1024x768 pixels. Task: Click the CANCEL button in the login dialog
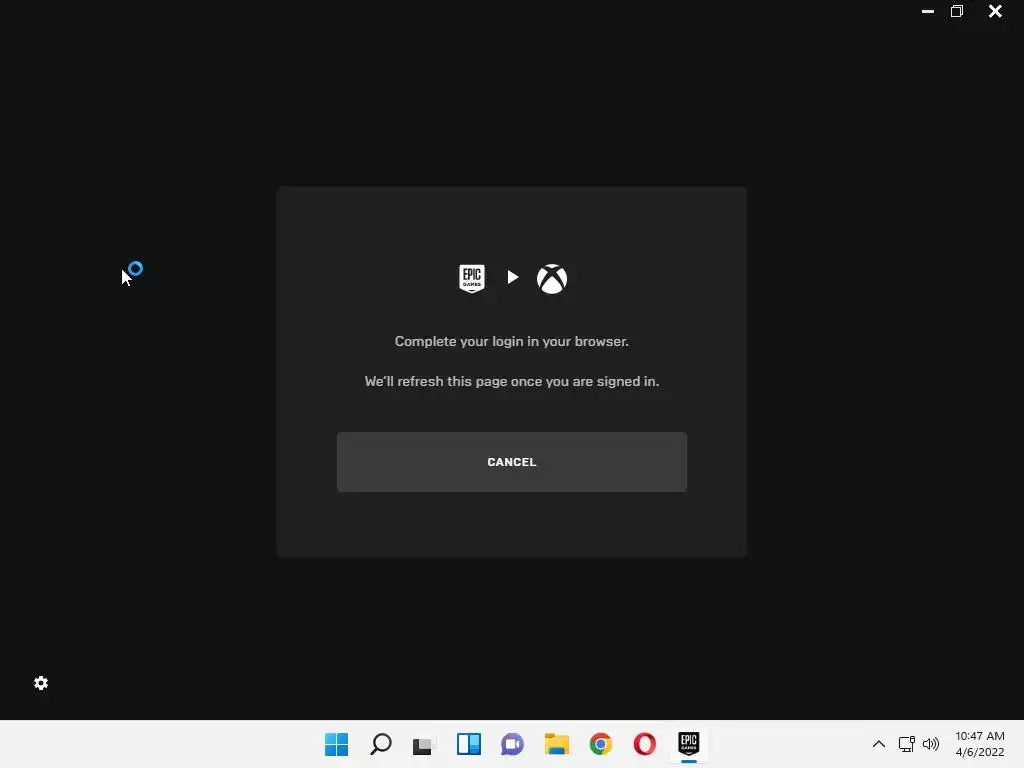(x=511, y=462)
